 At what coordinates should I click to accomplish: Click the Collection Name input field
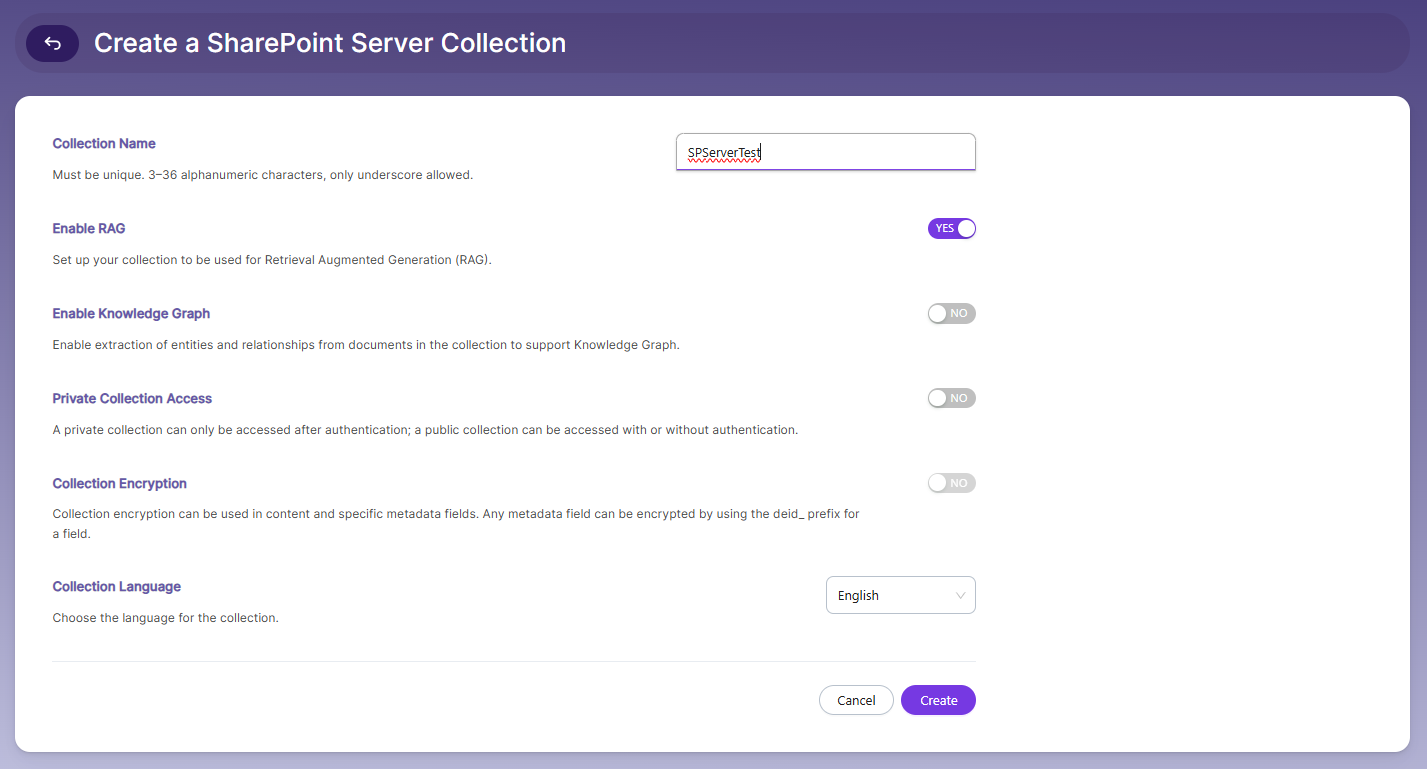pos(825,152)
